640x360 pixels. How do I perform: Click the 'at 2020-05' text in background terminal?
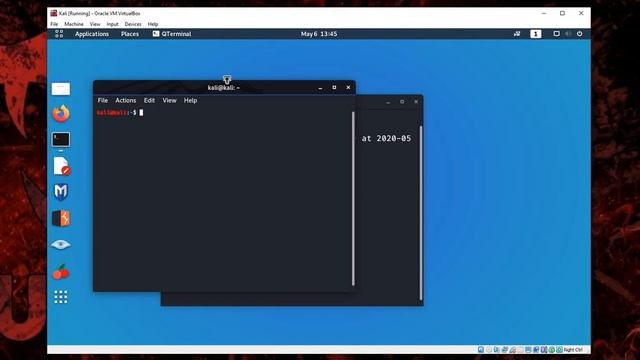(x=386, y=138)
